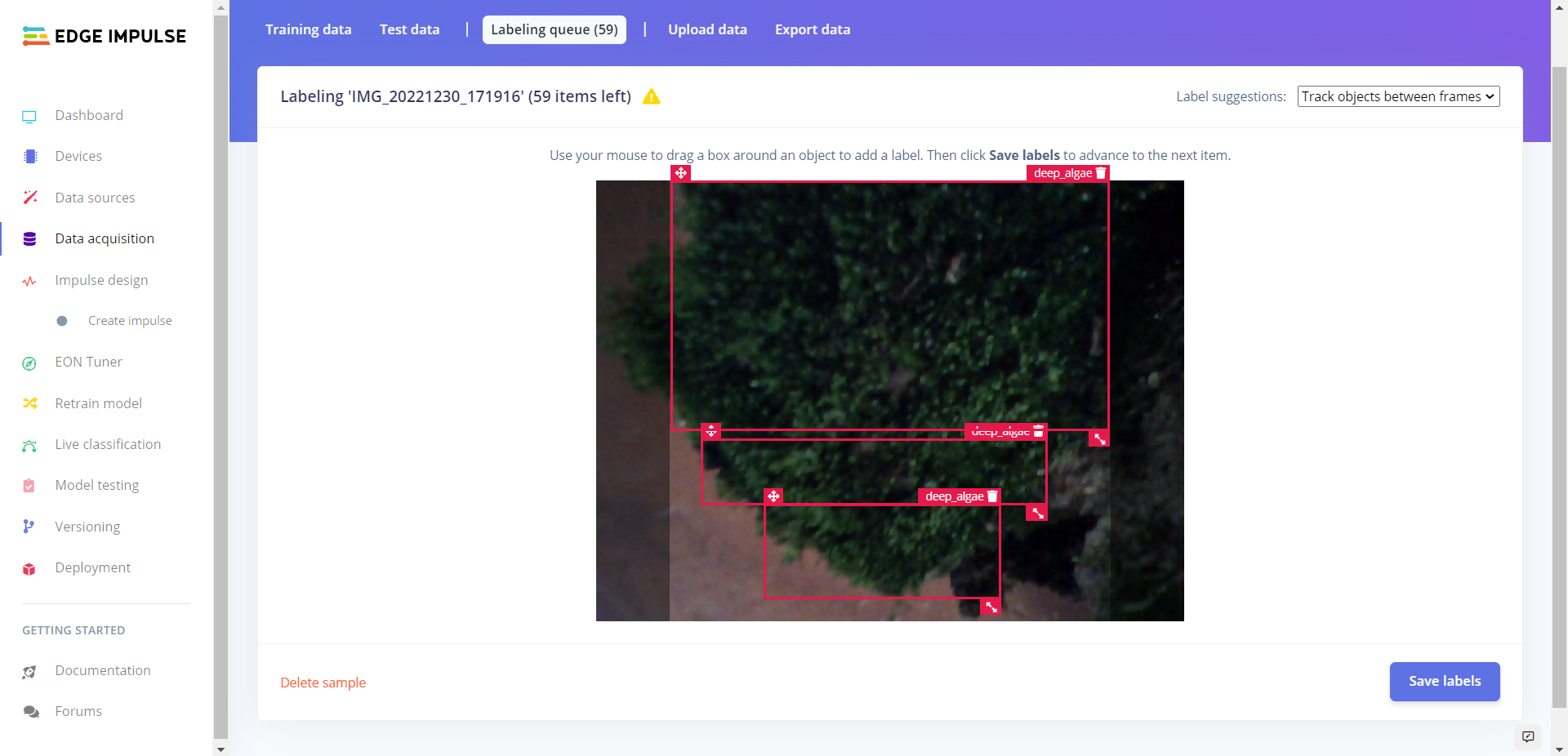Image resolution: width=1568 pixels, height=756 pixels.
Task: Click the resize handle of the topmost bounding box
Action: 1099,438
